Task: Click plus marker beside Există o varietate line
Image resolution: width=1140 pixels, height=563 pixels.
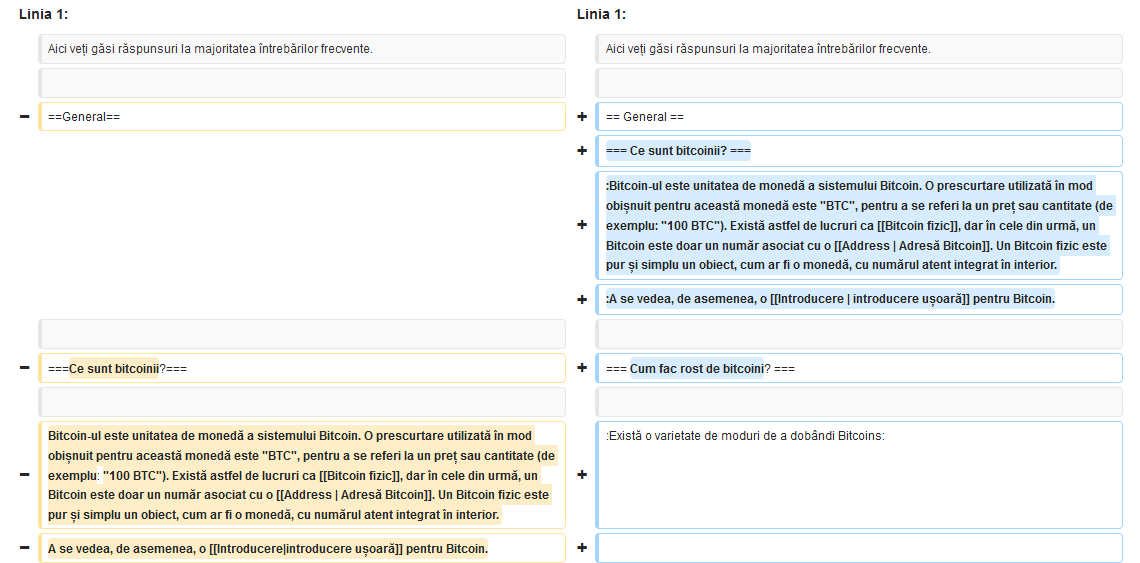Action: coord(582,475)
